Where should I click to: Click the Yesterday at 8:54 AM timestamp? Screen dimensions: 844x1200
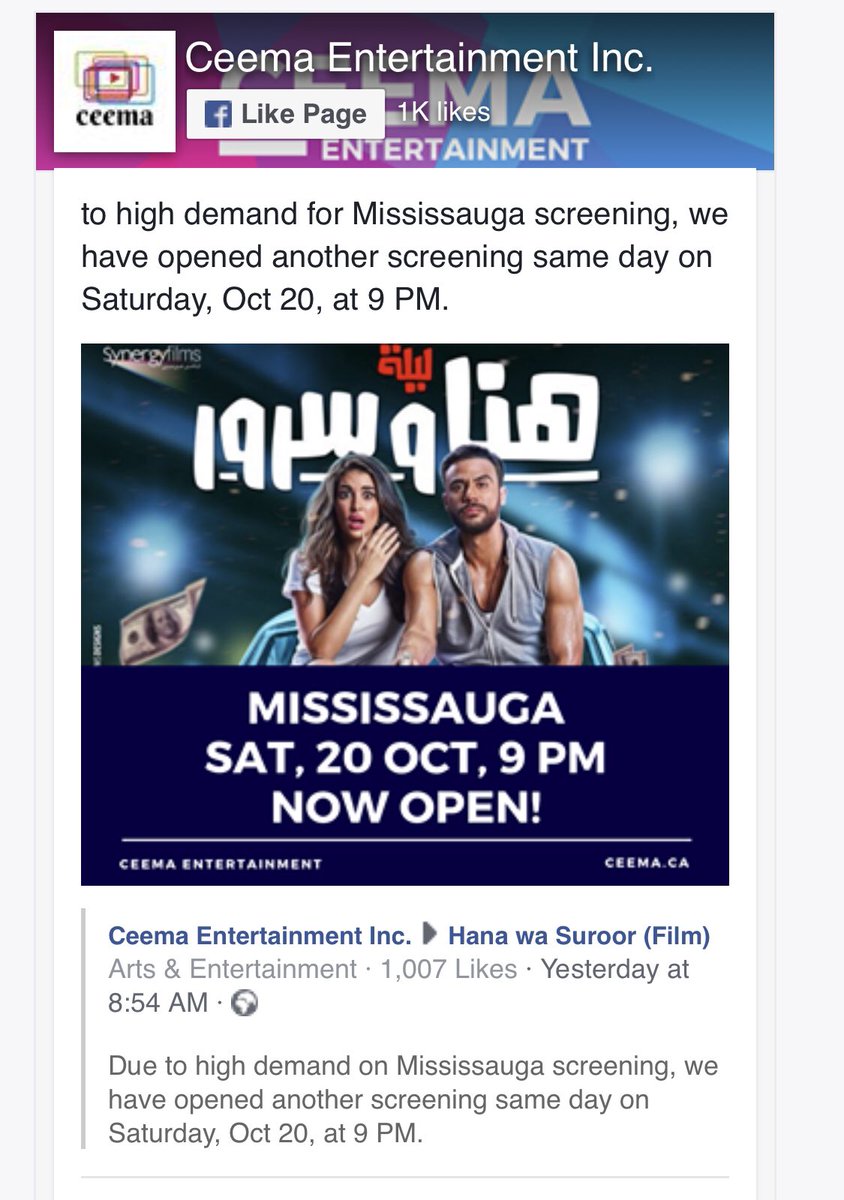(x=398, y=985)
